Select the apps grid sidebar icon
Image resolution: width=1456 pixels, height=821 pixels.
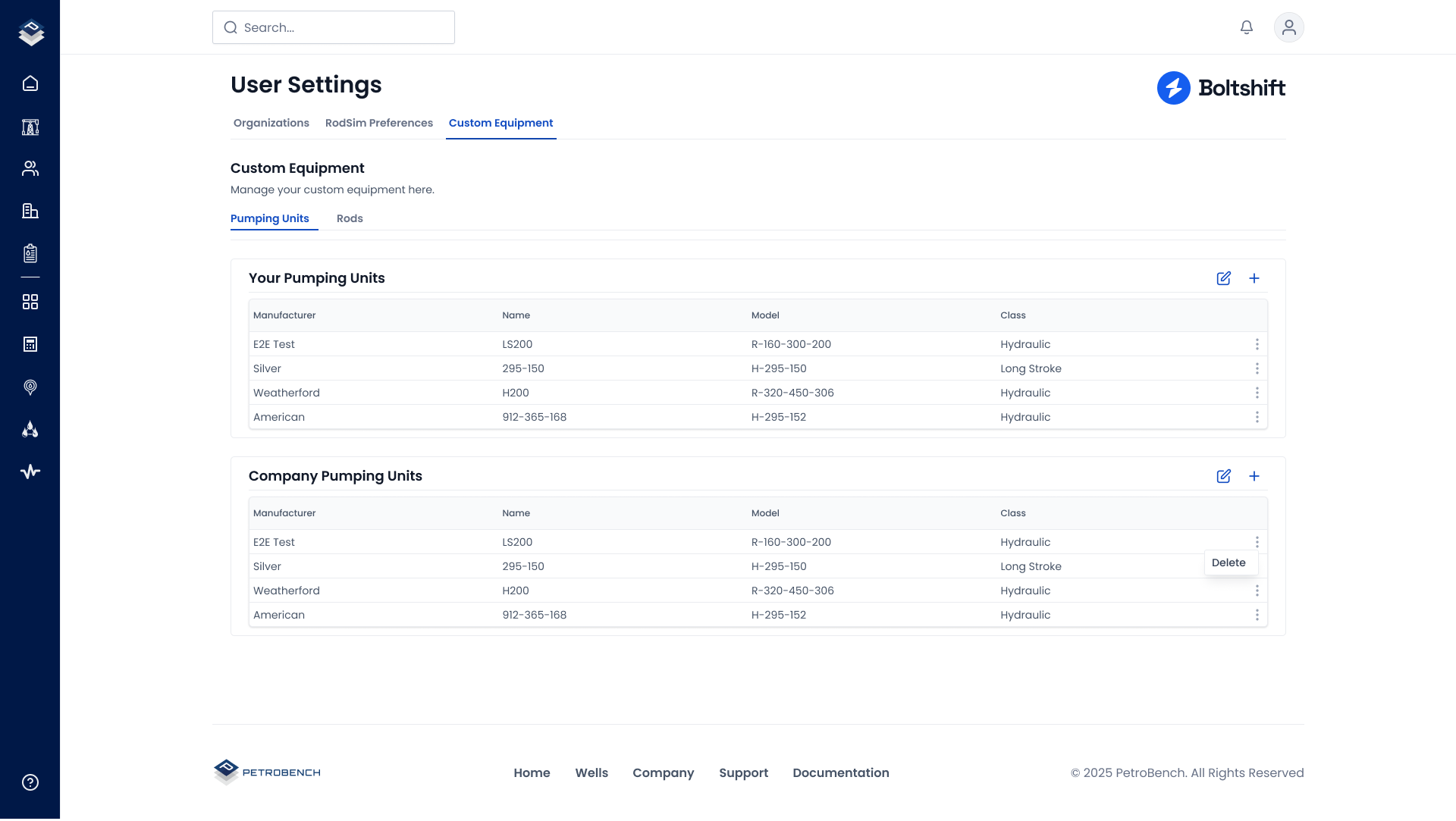(x=30, y=301)
